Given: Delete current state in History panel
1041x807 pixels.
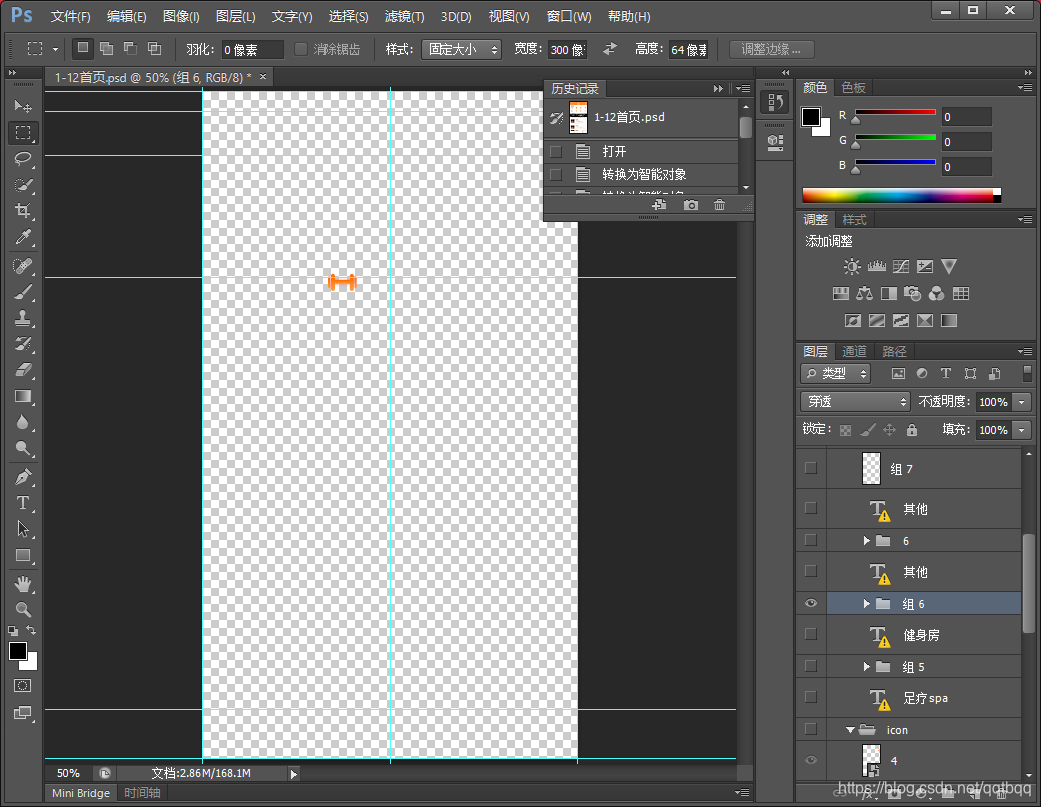Looking at the screenshot, I should point(719,205).
